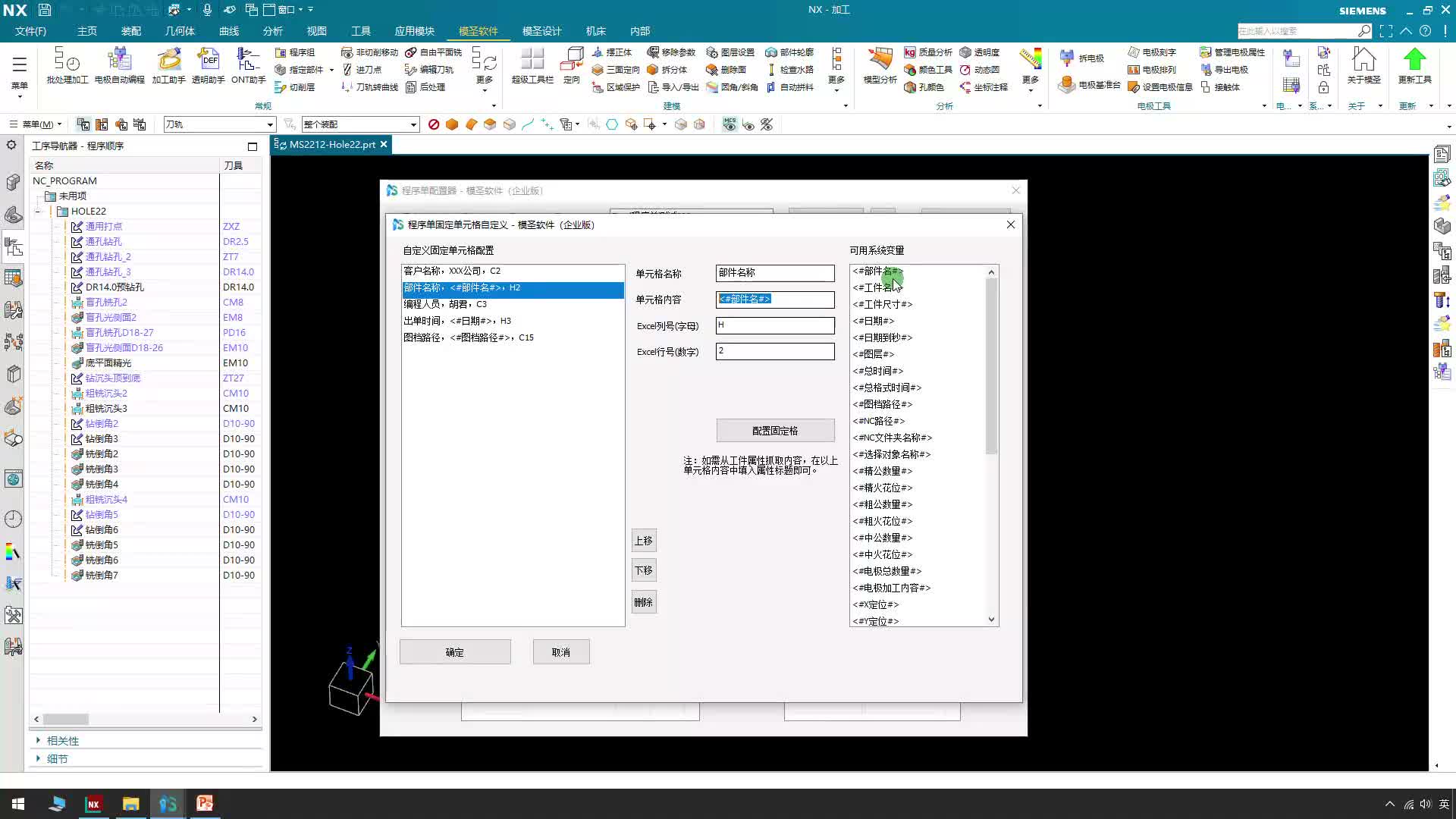Screen dimensions: 1456x819
Task: Open the Windows Start menu
Action: [x=18, y=804]
